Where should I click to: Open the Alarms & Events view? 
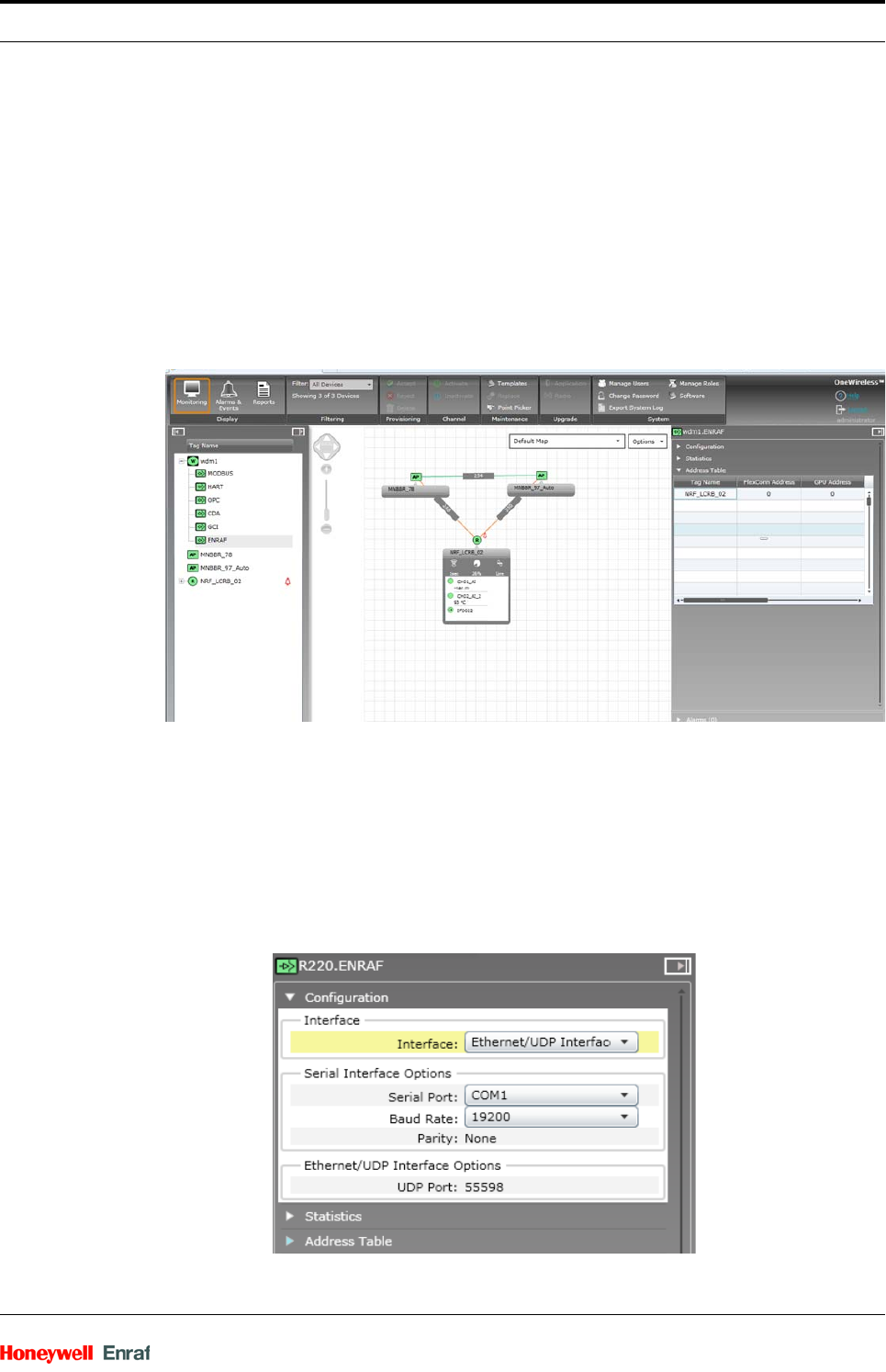point(228,395)
